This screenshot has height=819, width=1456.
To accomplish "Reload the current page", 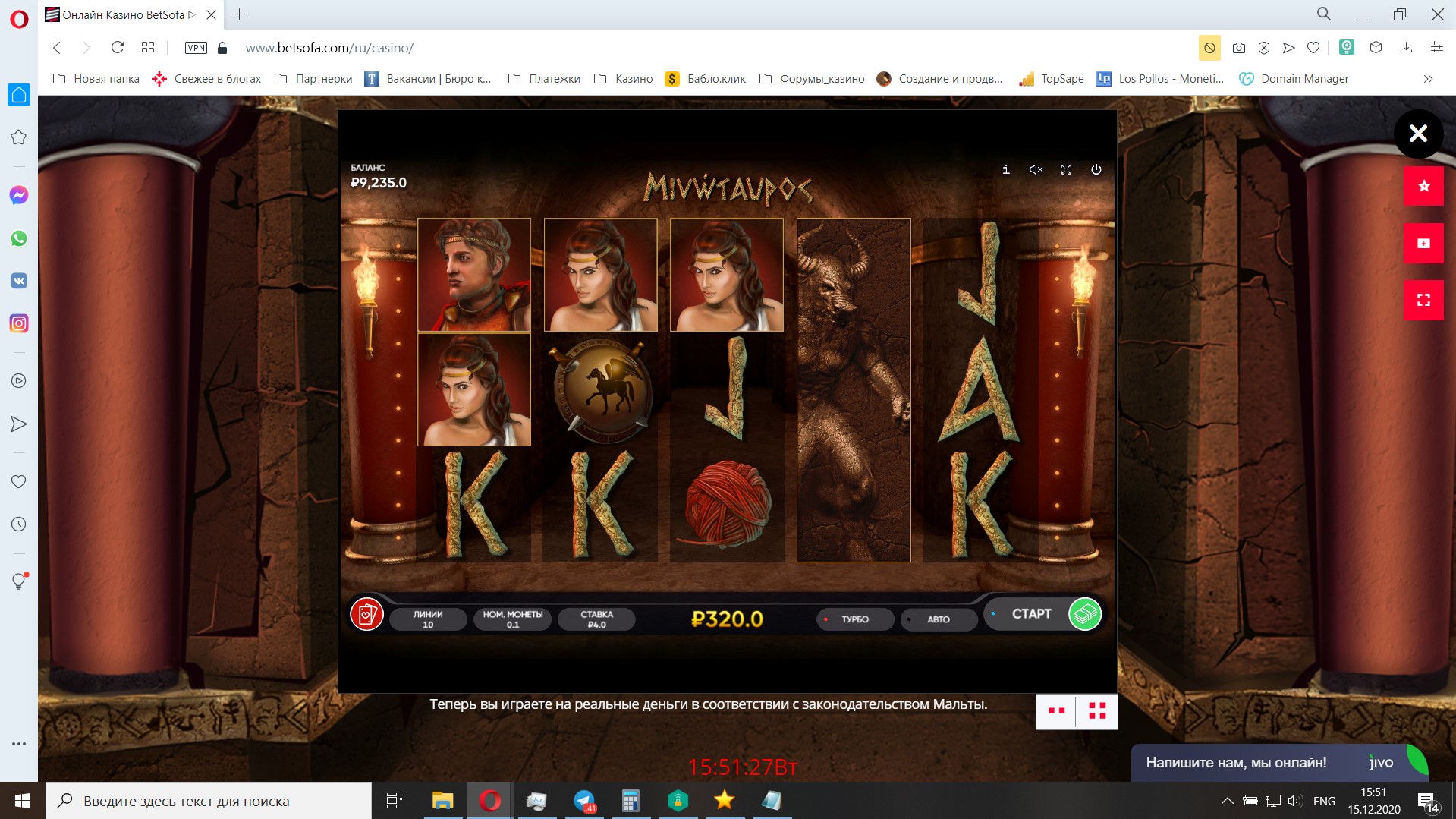I will 118,48.
